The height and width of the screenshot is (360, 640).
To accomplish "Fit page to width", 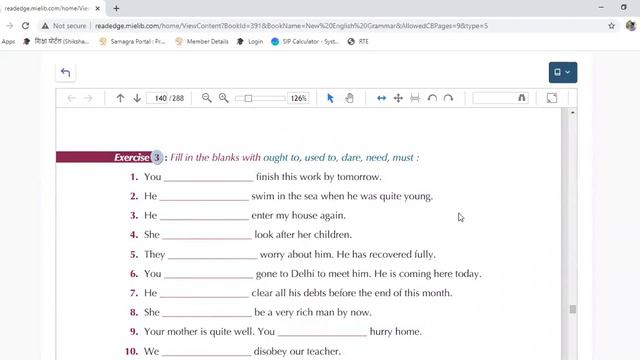I will click(381, 98).
